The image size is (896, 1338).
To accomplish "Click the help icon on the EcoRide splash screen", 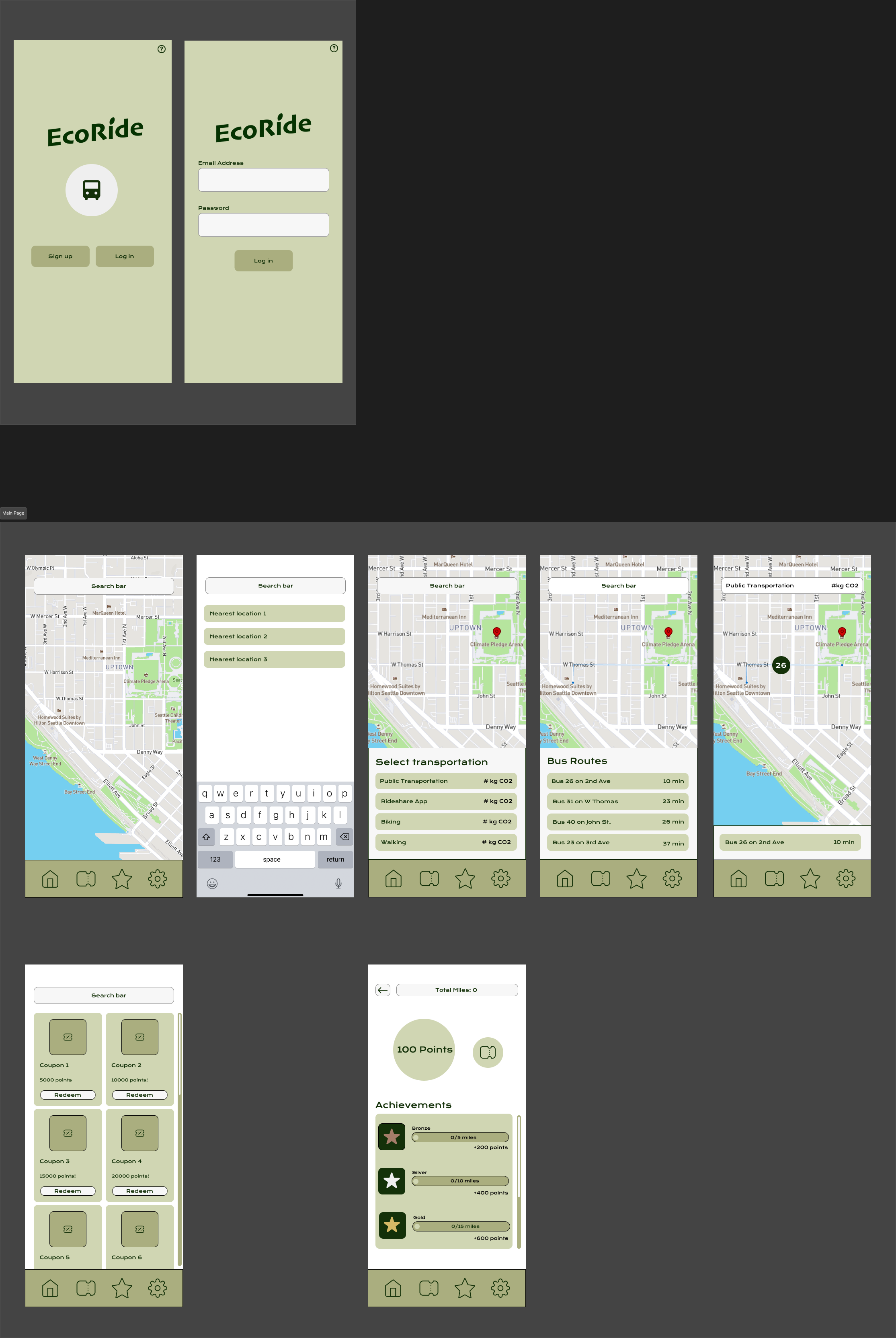I will [161, 49].
